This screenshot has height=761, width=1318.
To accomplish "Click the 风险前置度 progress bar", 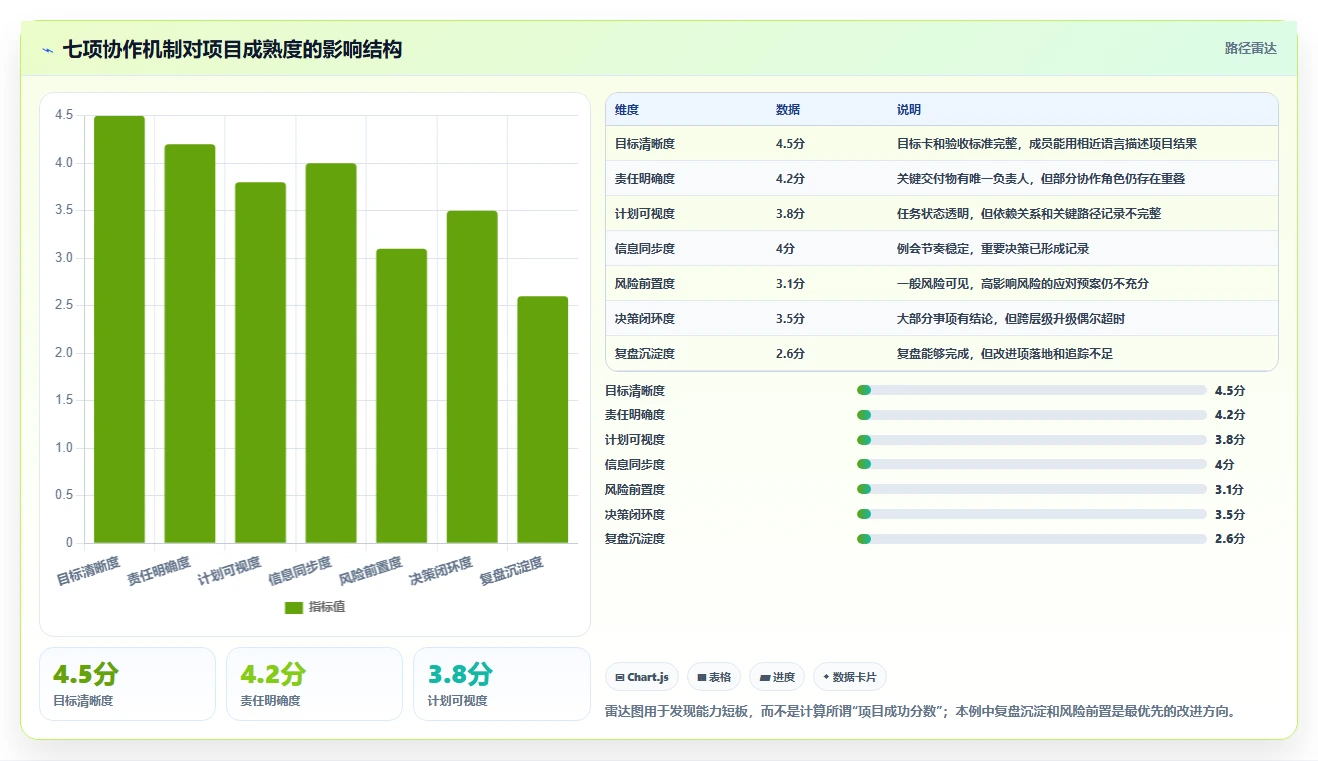I will click(x=1032, y=489).
